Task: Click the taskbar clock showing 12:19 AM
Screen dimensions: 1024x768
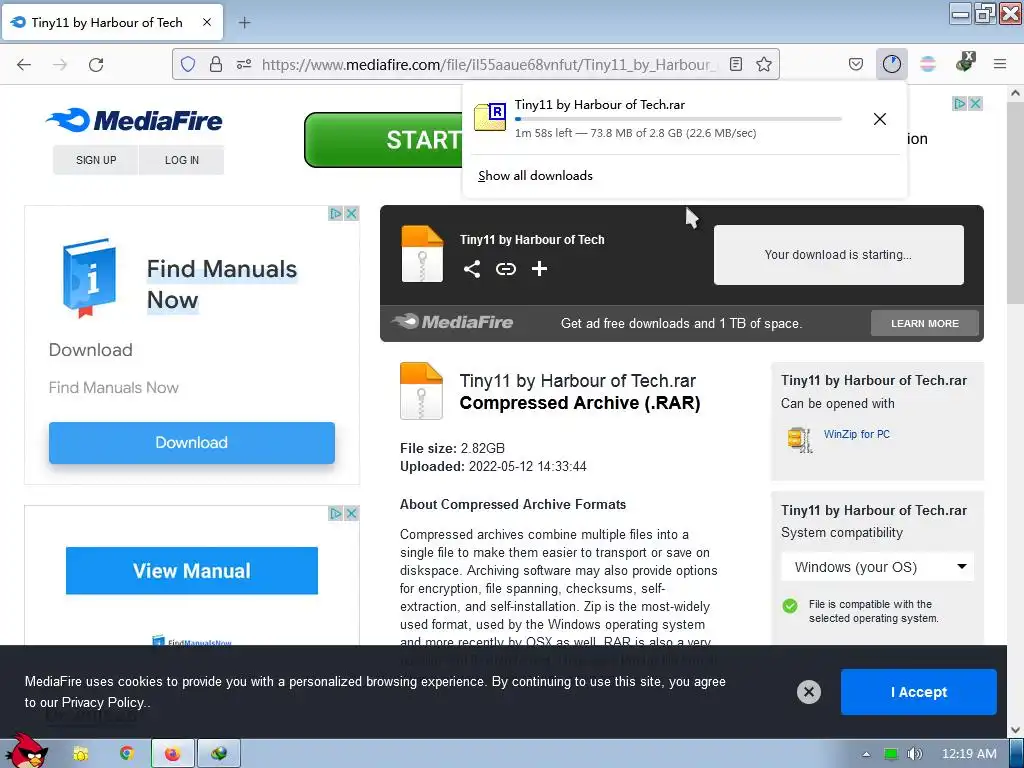Action: click(969, 754)
